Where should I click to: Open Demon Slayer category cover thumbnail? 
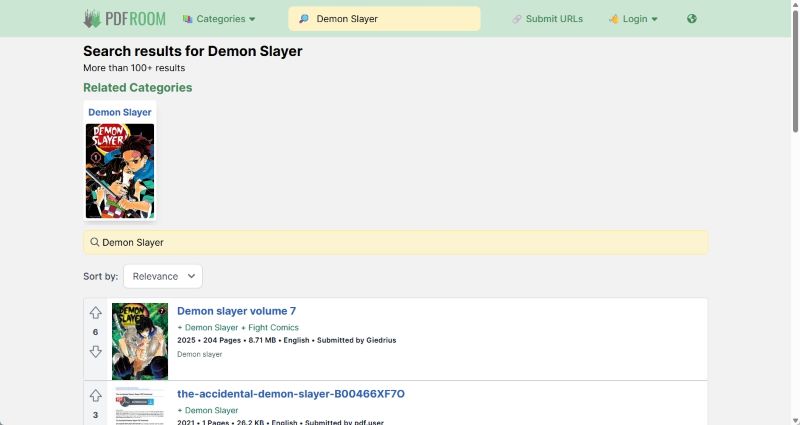tap(120, 171)
